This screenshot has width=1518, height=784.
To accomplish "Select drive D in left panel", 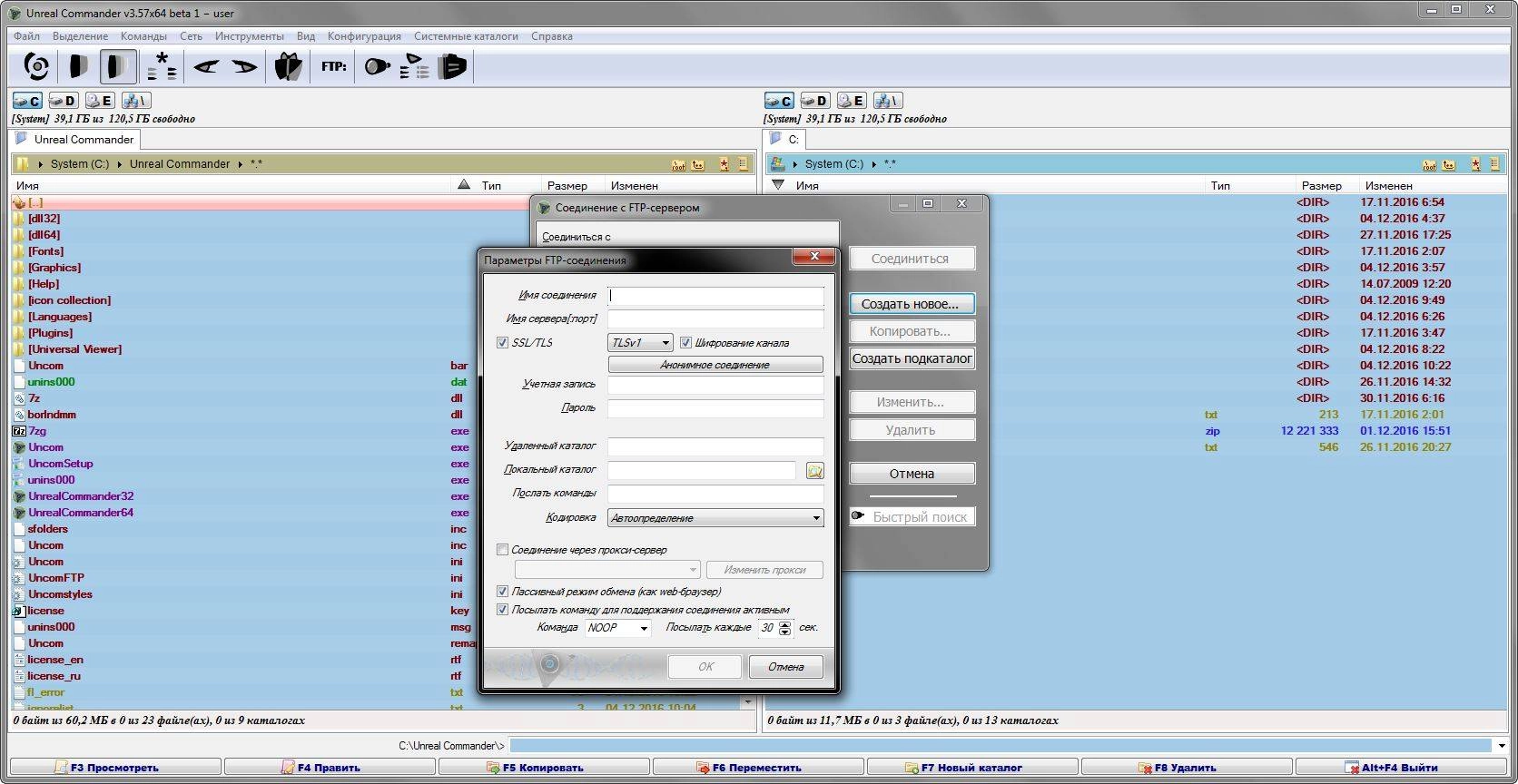I will pos(63,101).
